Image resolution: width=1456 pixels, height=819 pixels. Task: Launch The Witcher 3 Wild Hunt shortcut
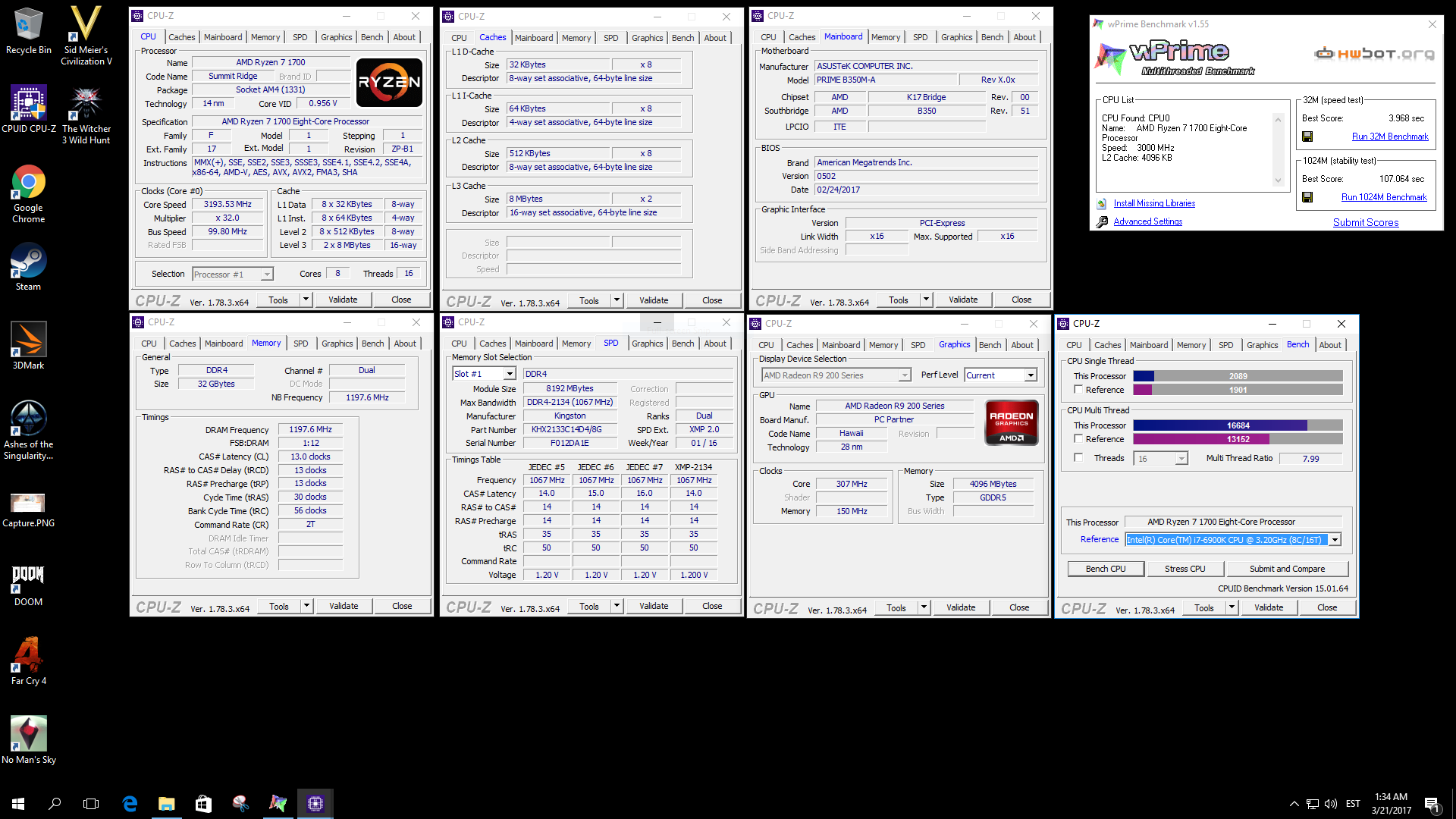pyautogui.click(x=86, y=115)
